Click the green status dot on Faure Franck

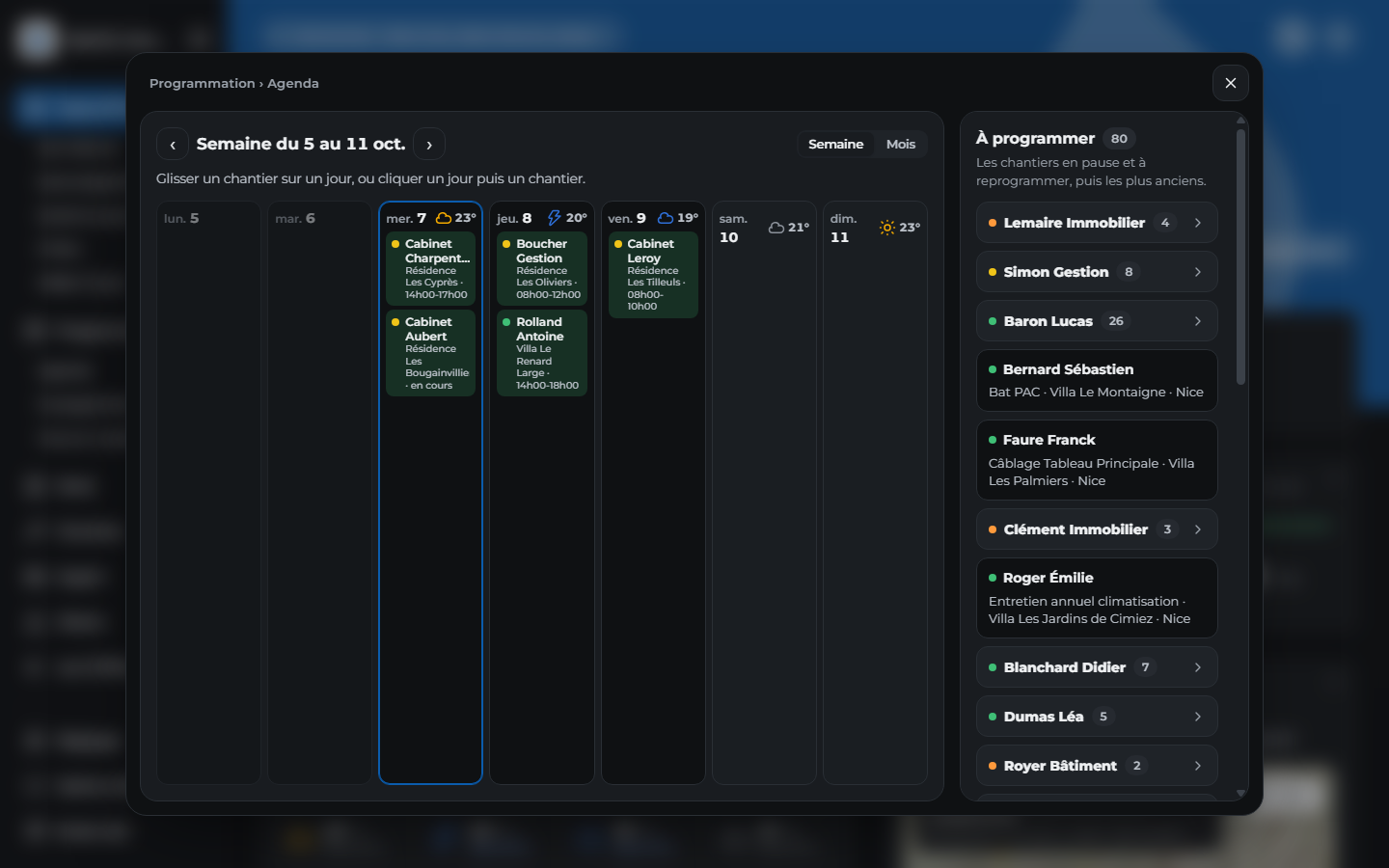coord(993,440)
